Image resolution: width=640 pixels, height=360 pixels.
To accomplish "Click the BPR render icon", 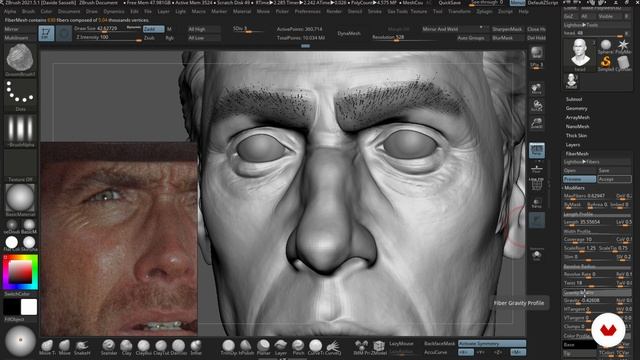I will pyautogui.click(x=536, y=52).
